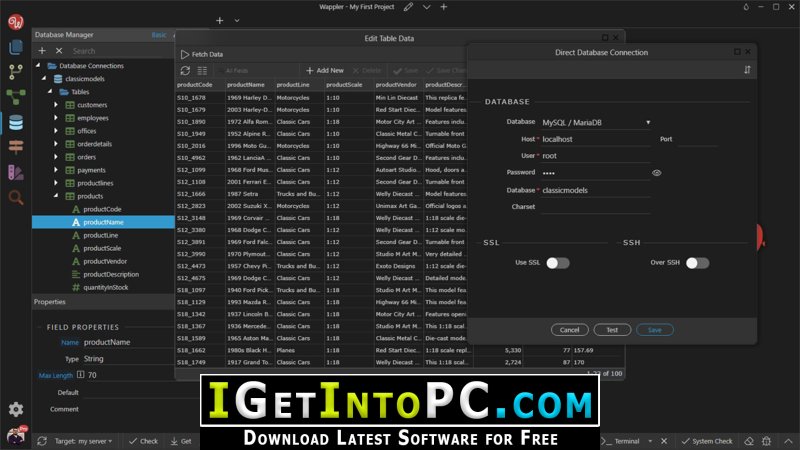Click the flame icon in title bar

point(746,7)
